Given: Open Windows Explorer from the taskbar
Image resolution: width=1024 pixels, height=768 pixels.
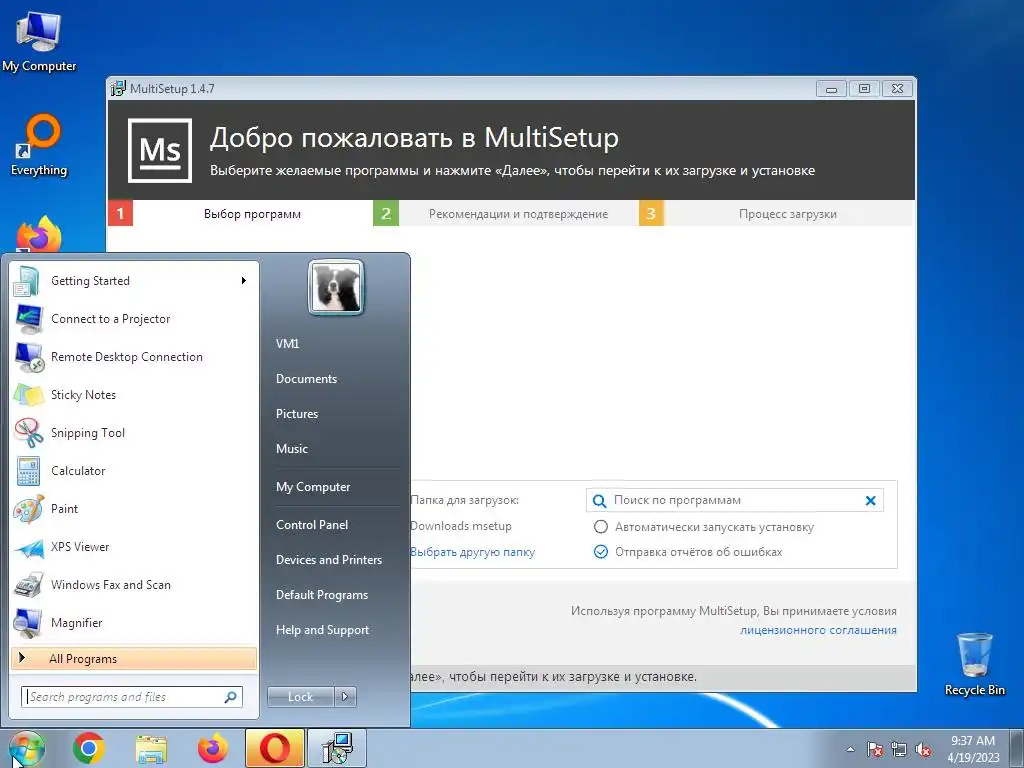Looking at the screenshot, I should 151,748.
